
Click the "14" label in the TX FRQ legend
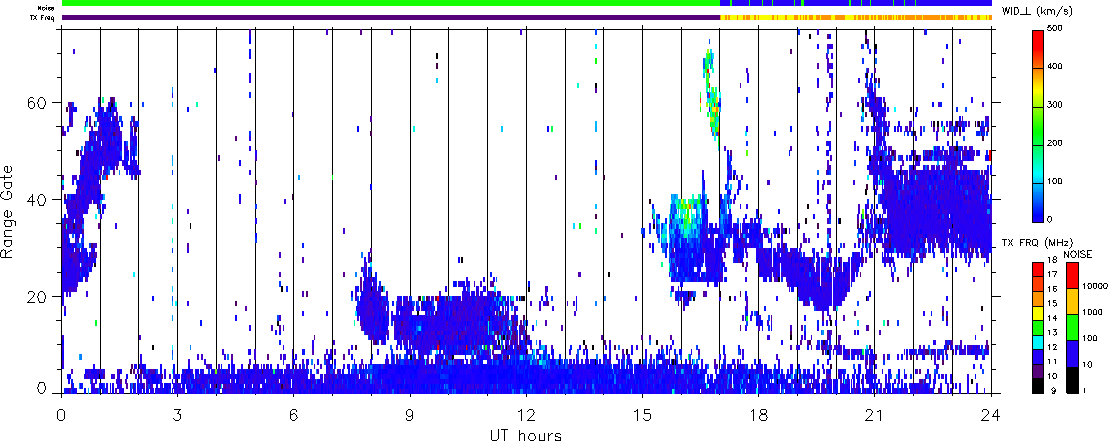point(1053,318)
